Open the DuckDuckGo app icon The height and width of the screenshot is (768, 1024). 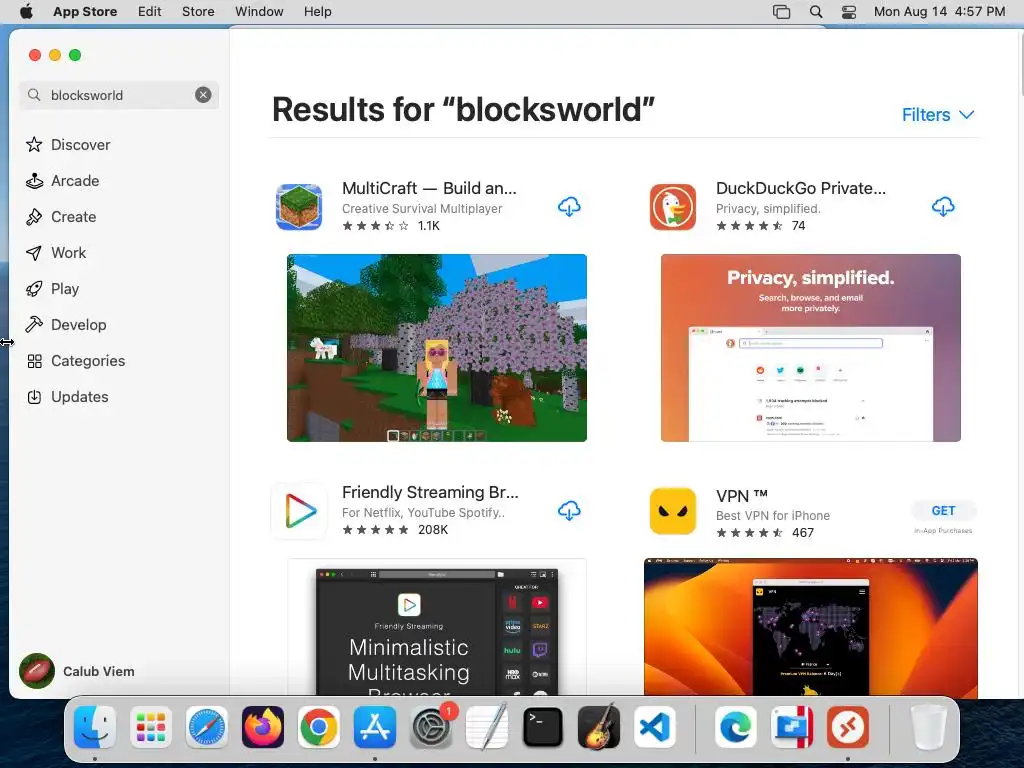pyautogui.click(x=673, y=207)
